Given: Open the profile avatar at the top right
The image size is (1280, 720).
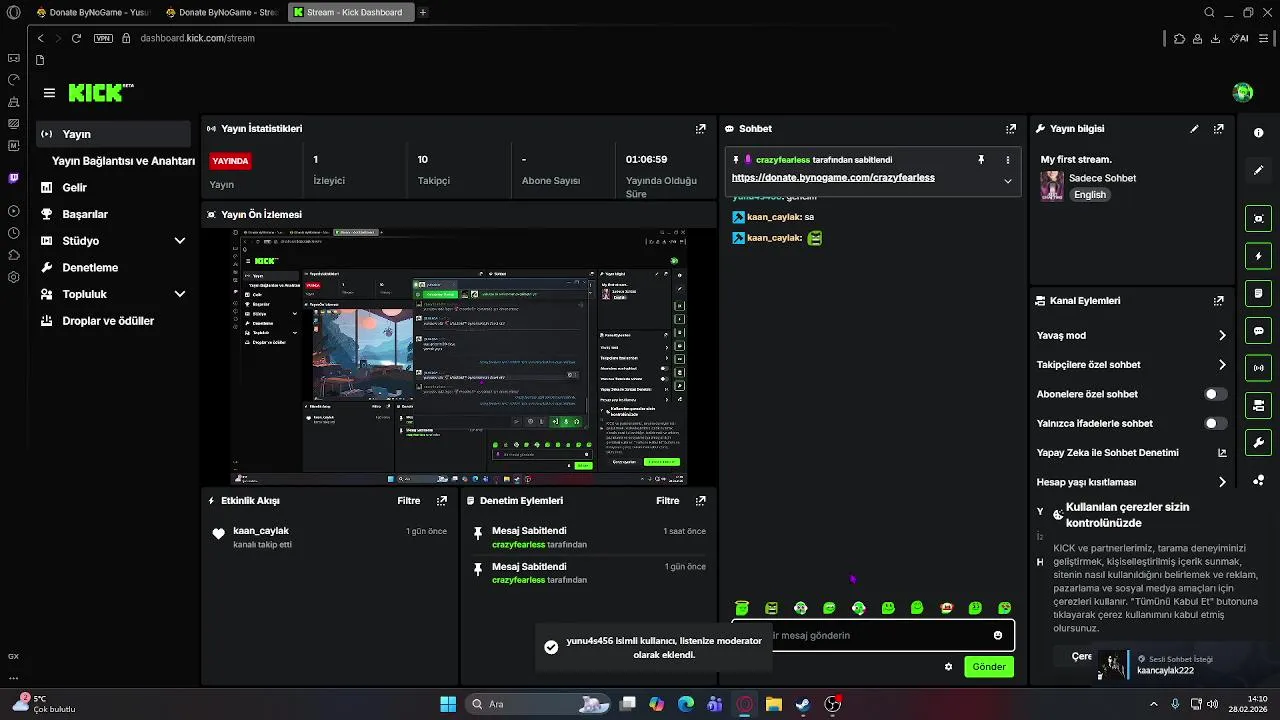Looking at the screenshot, I should coord(1243,93).
